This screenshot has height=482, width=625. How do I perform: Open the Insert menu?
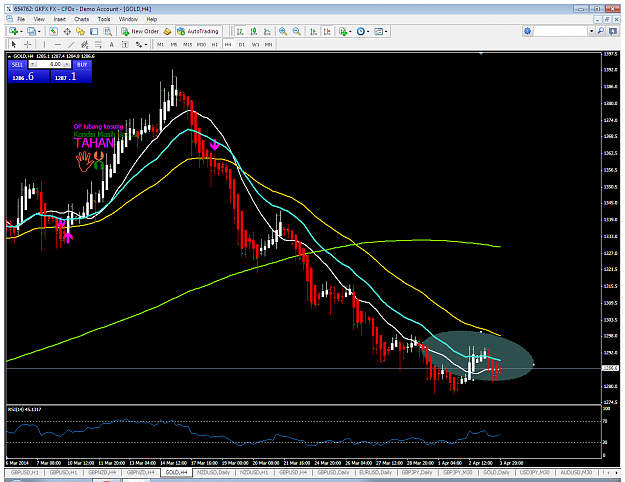click(x=59, y=19)
